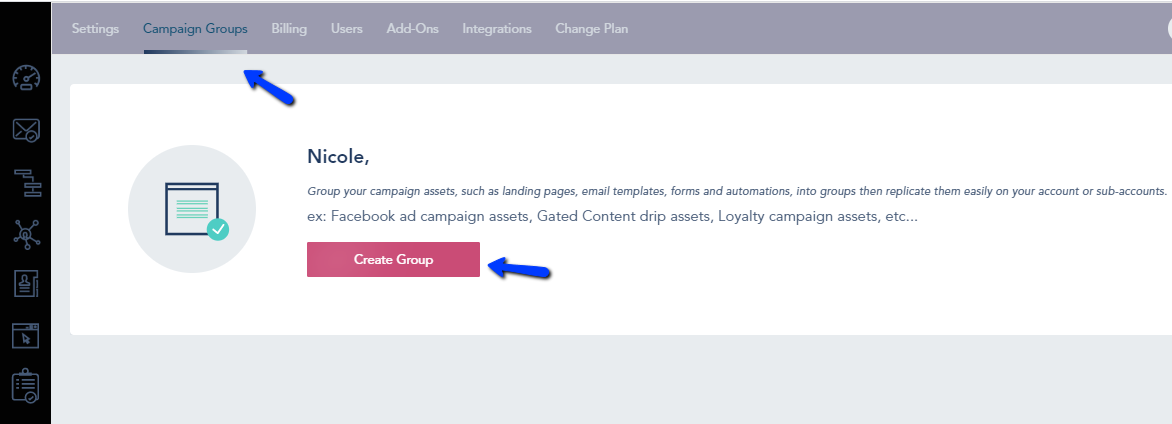Screen dimensions: 1172x424
Task: Open the profile avatar at top right
Action: tap(1169, 28)
